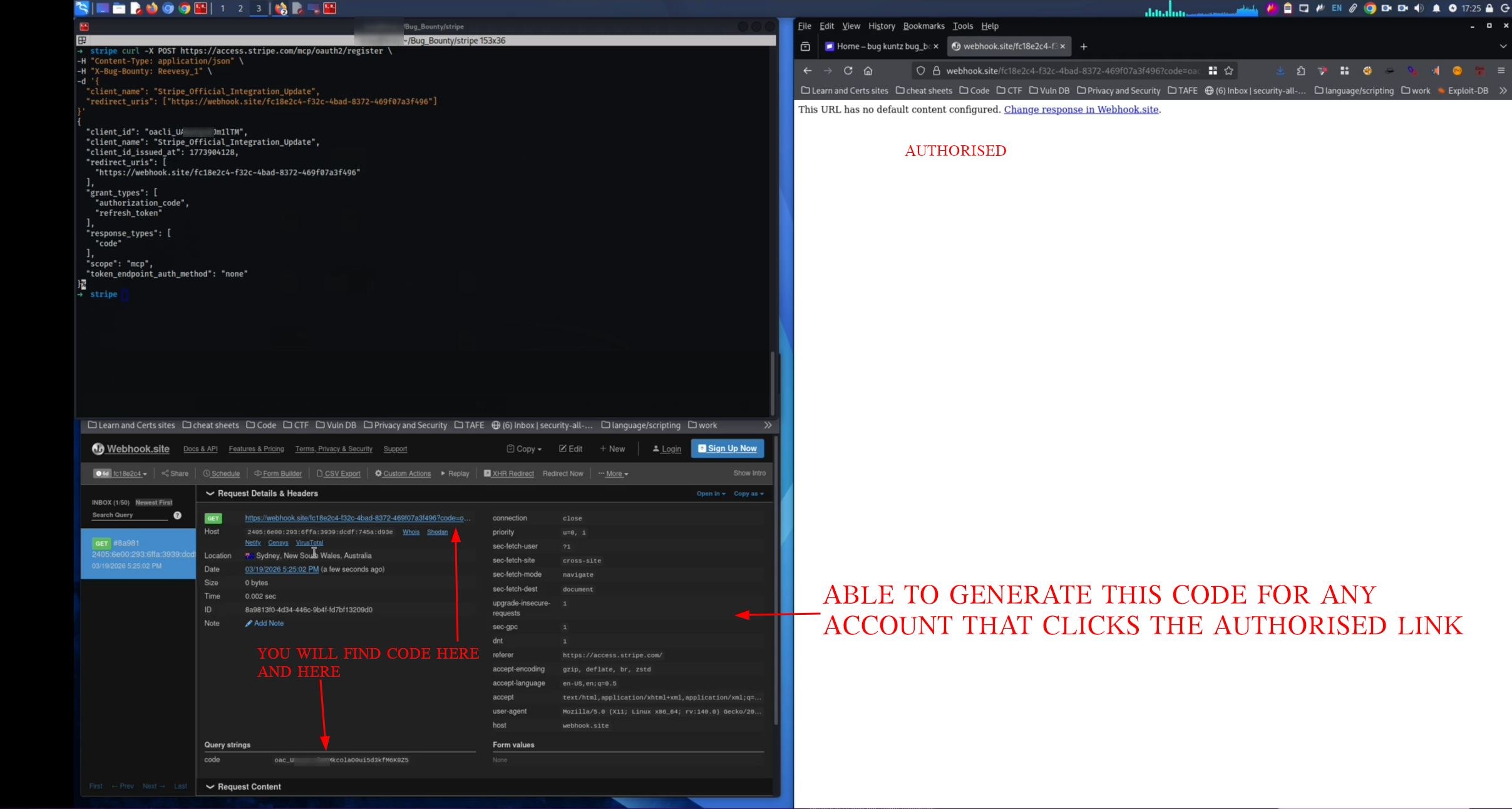
Task: Open the History menu
Action: [x=882, y=26]
